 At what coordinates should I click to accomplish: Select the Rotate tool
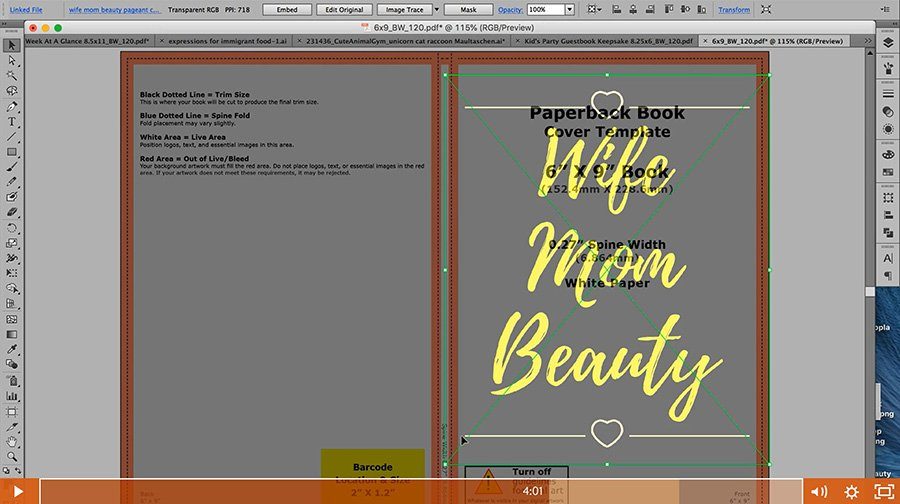tap(11, 228)
